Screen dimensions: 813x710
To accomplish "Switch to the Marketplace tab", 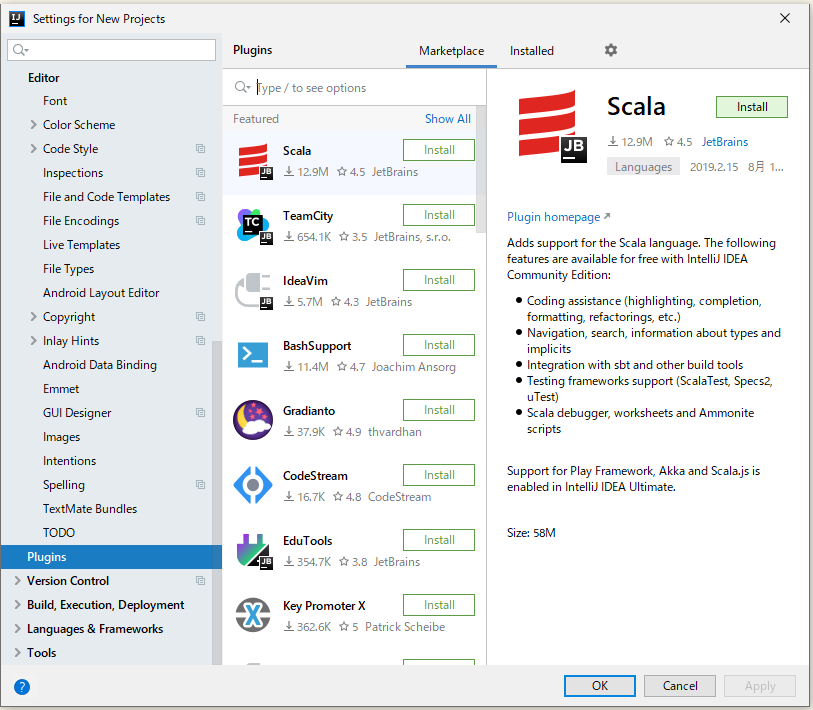I will [x=451, y=51].
